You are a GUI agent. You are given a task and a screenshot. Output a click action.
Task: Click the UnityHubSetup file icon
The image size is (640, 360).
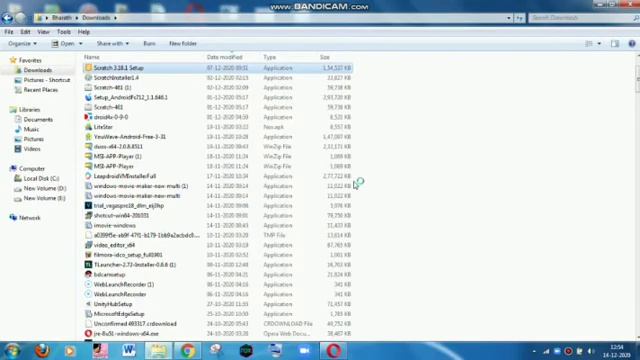coord(88,304)
